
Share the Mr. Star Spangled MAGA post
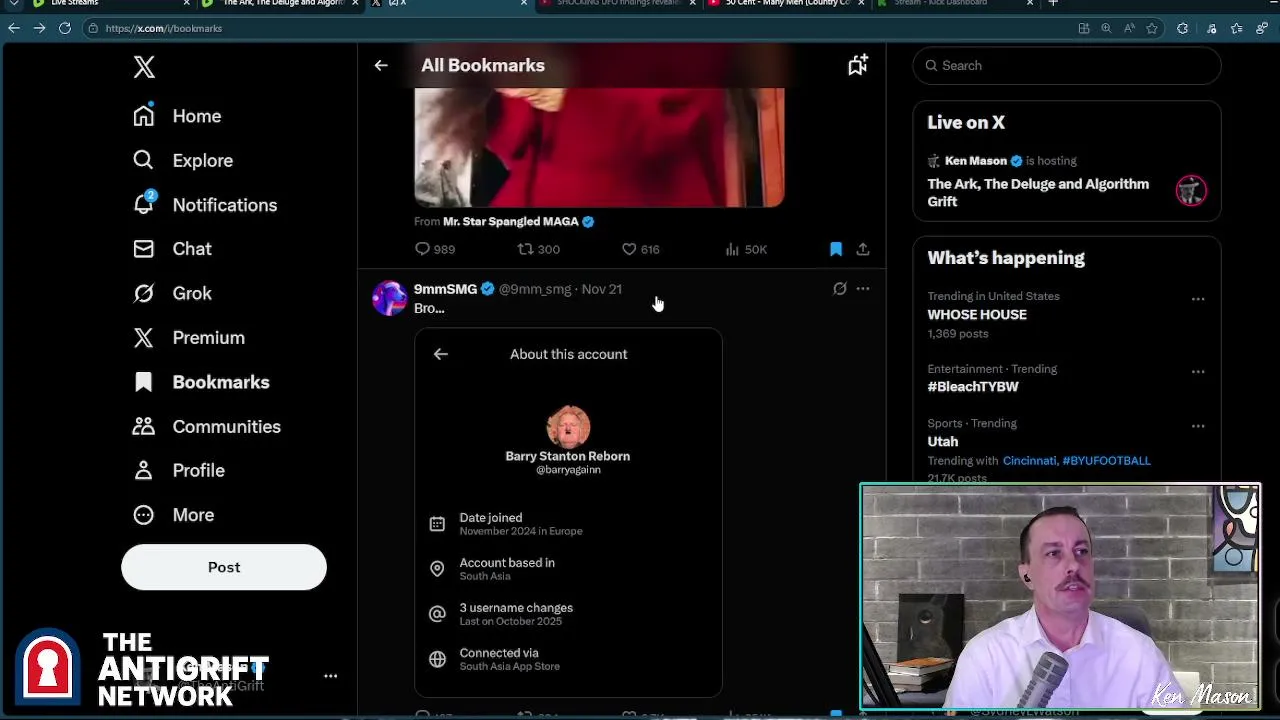point(863,249)
